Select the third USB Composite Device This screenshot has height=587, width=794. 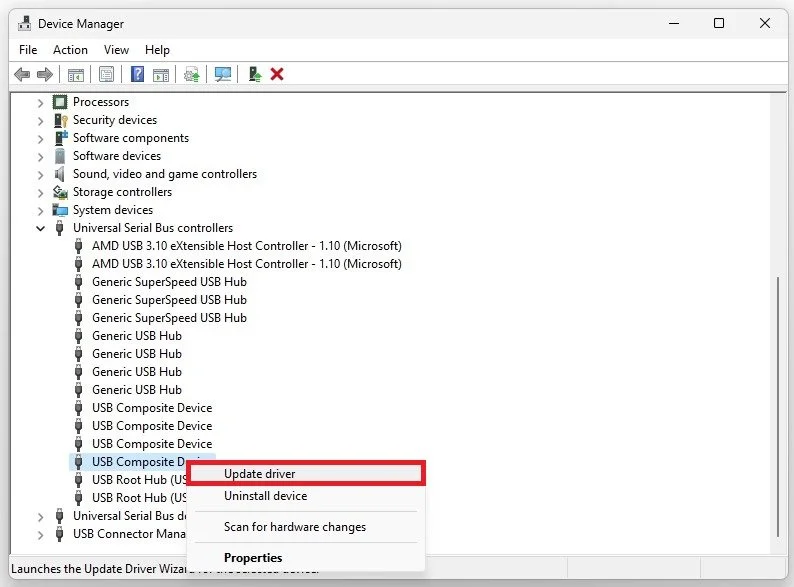pos(152,444)
